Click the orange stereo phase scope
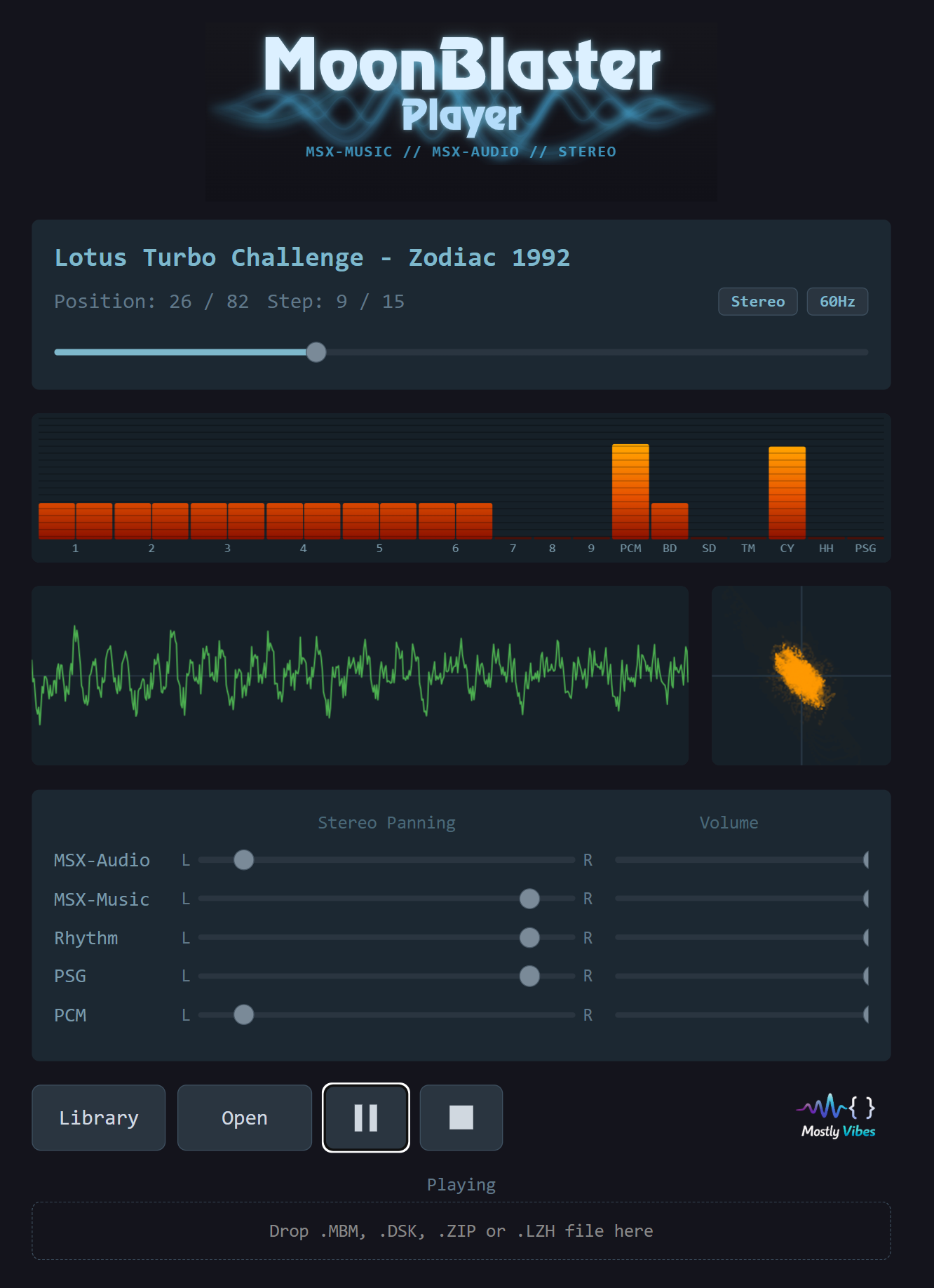This screenshot has height=1288, width=934. 801,676
